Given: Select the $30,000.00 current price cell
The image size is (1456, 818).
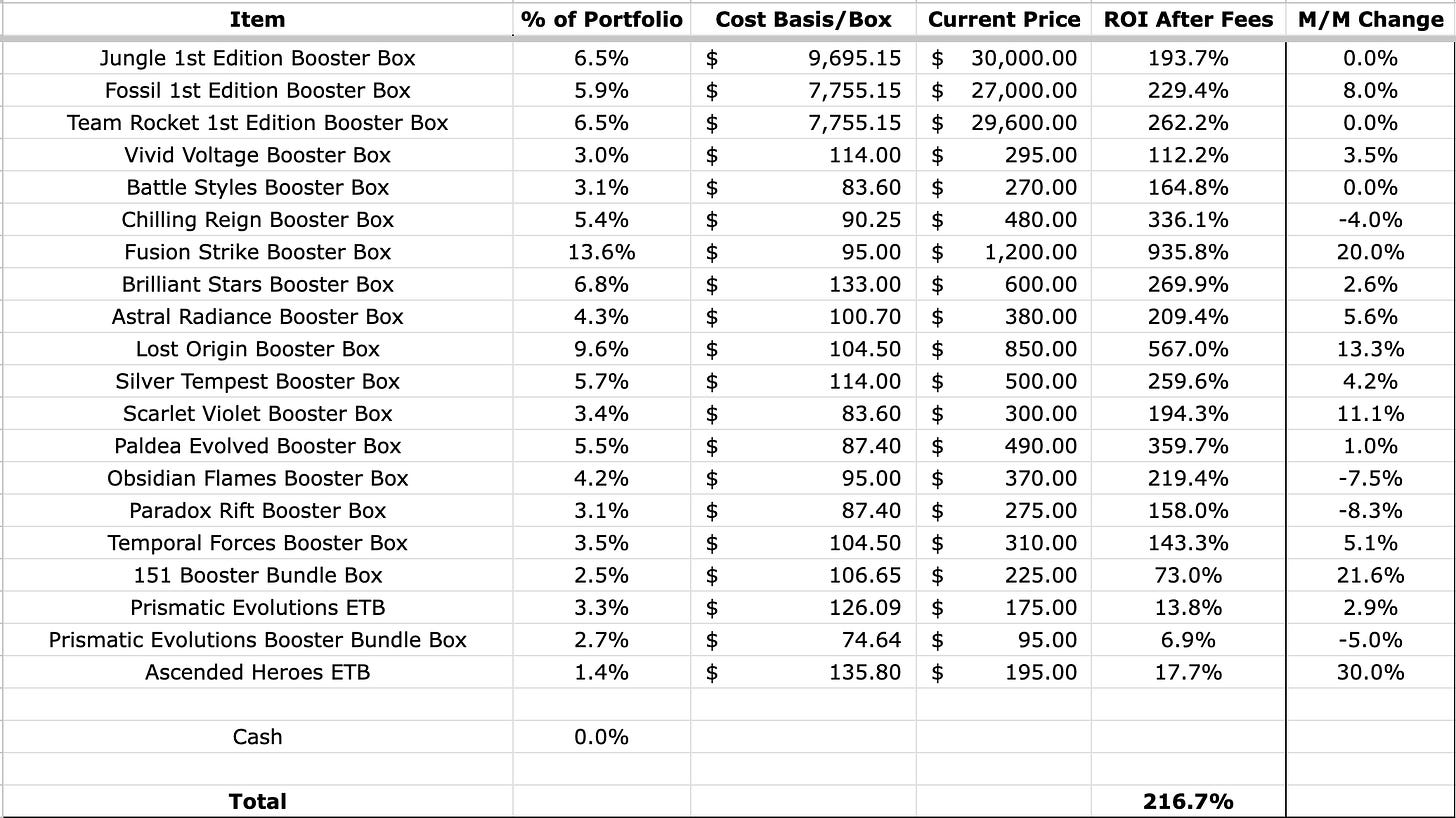Looking at the screenshot, I should click(1004, 58).
